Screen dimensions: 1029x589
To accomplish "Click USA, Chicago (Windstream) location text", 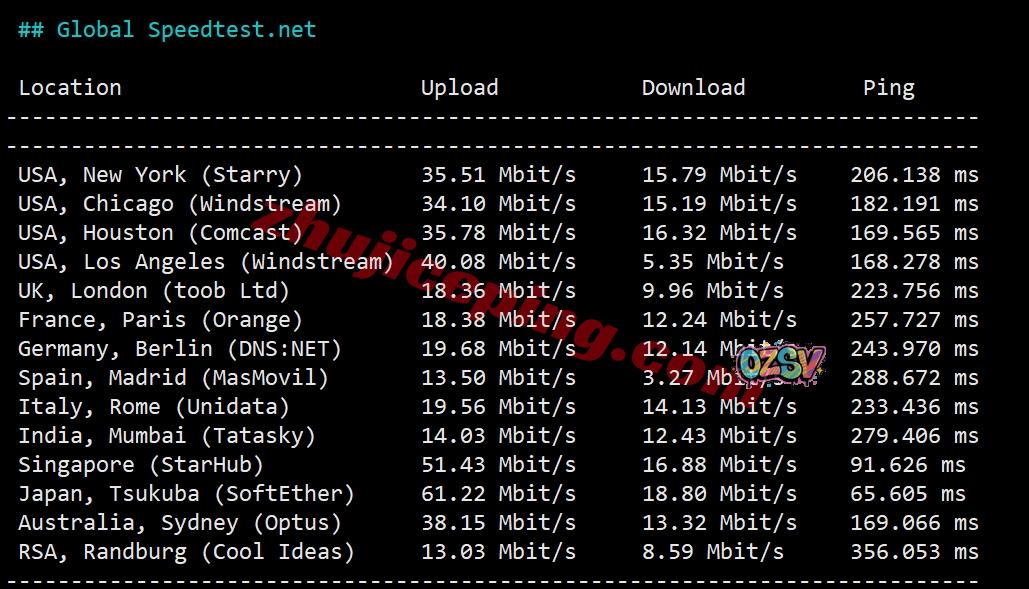I will (x=180, y=204).
